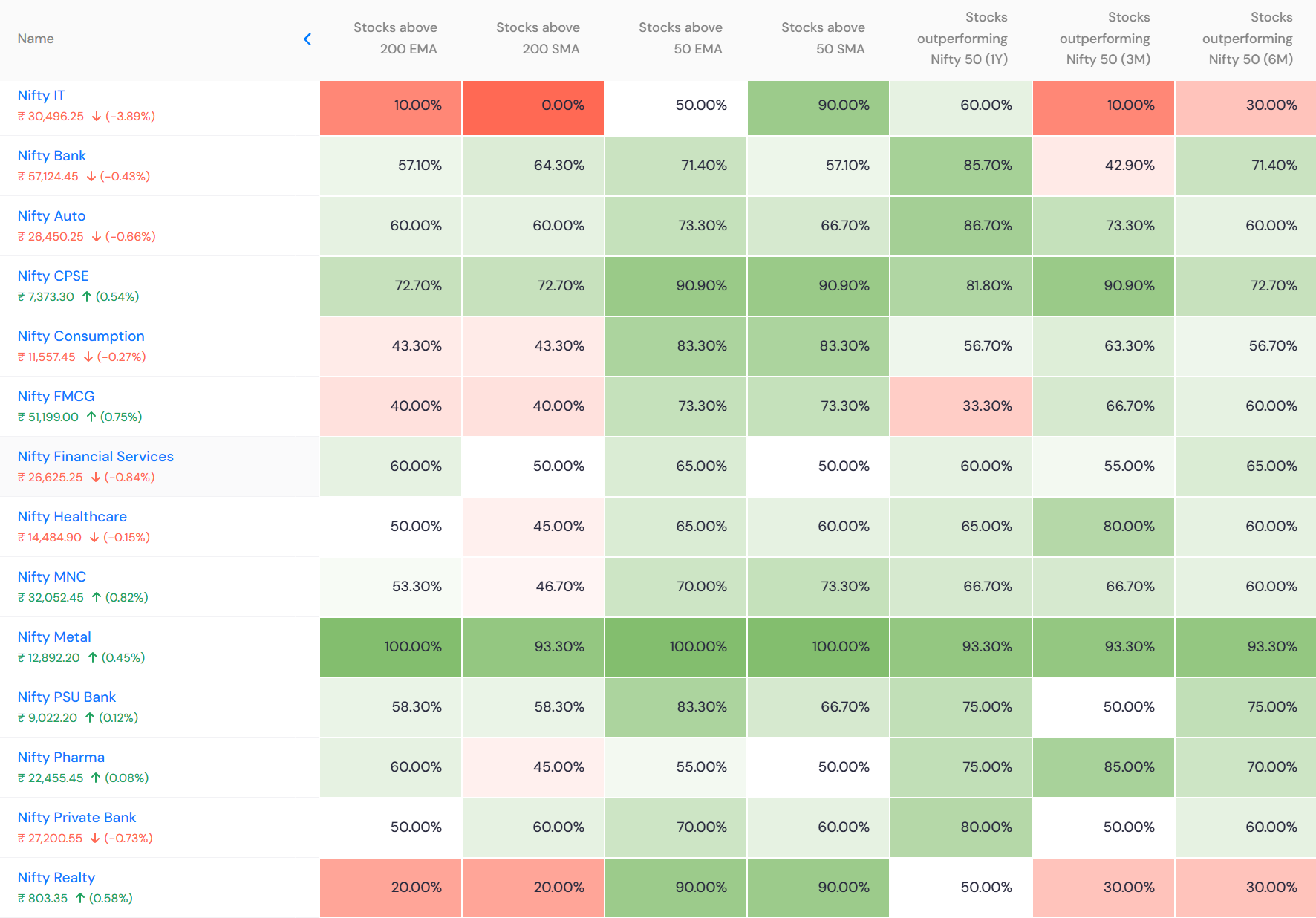Open the Nifty Private Bank link
1316x918 pixels.
pos(77,818)
